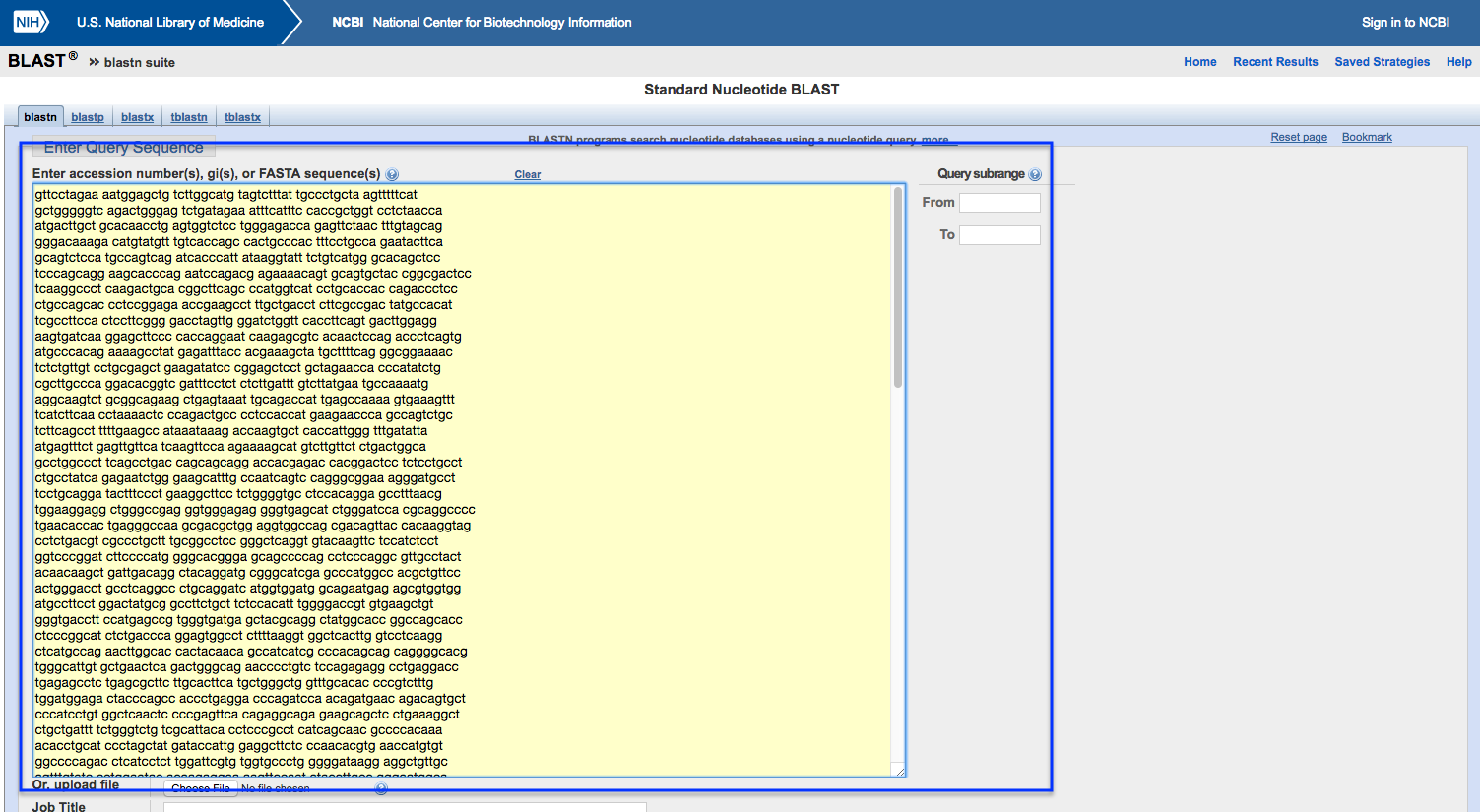This screenshot has height=812, width=1480.
Task: Sign in to NCBI
Action: point(1405,22)
